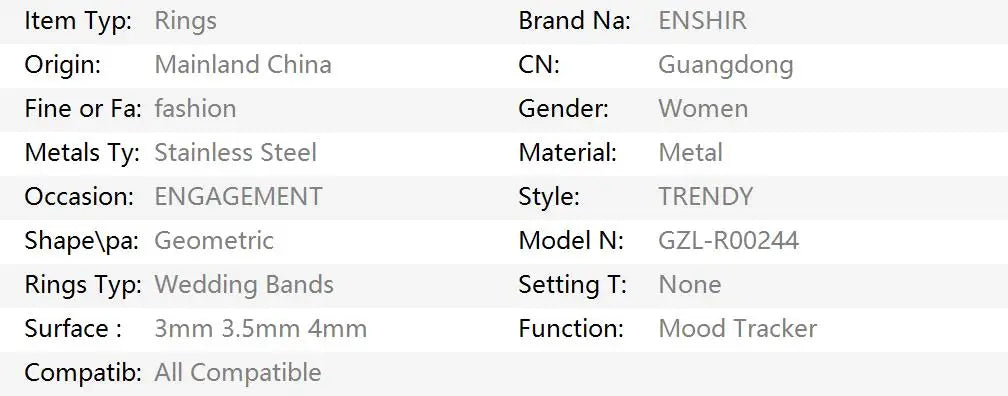Click the Wedding Bands rings type
The image size is (1008, 396).
(244, 285)
